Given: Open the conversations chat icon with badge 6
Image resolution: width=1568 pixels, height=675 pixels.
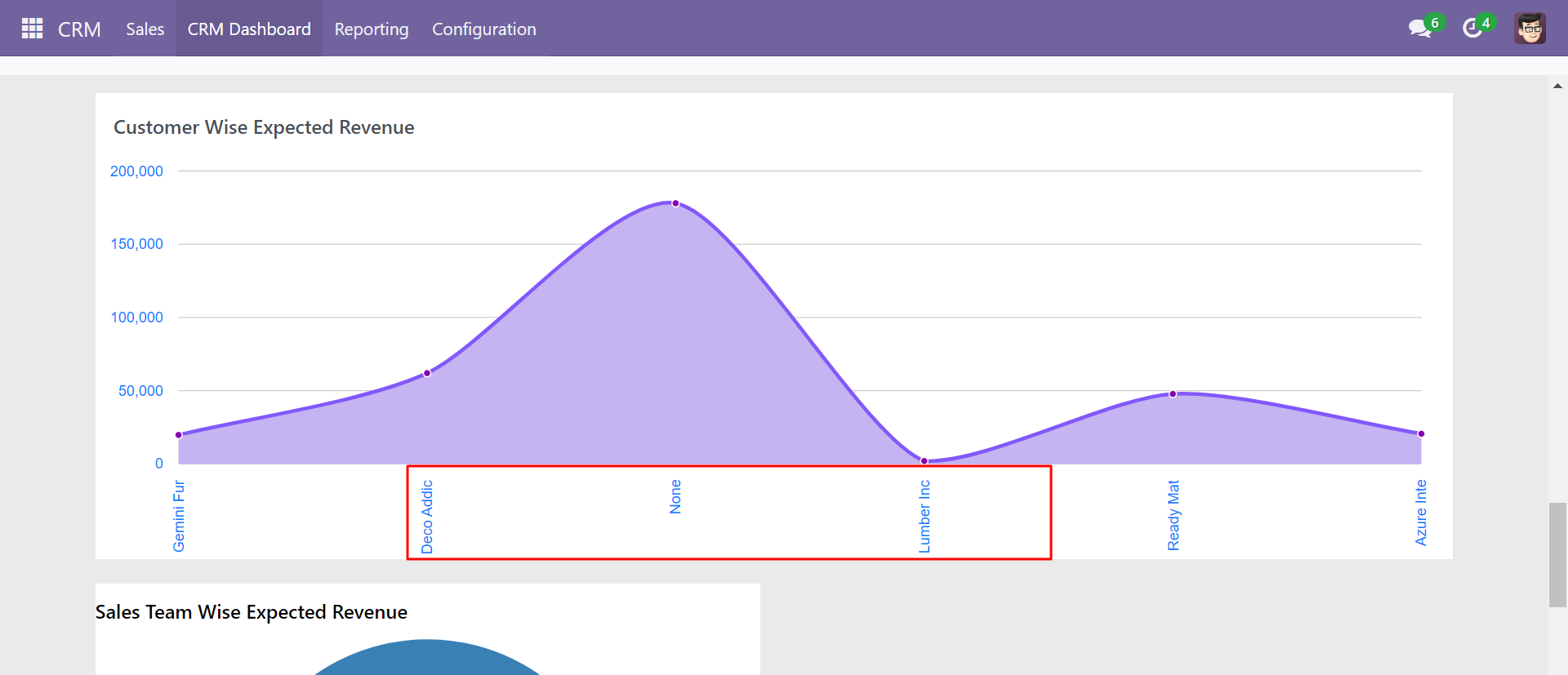Looking at the screenshot, I should click(x=1425, y=27).
